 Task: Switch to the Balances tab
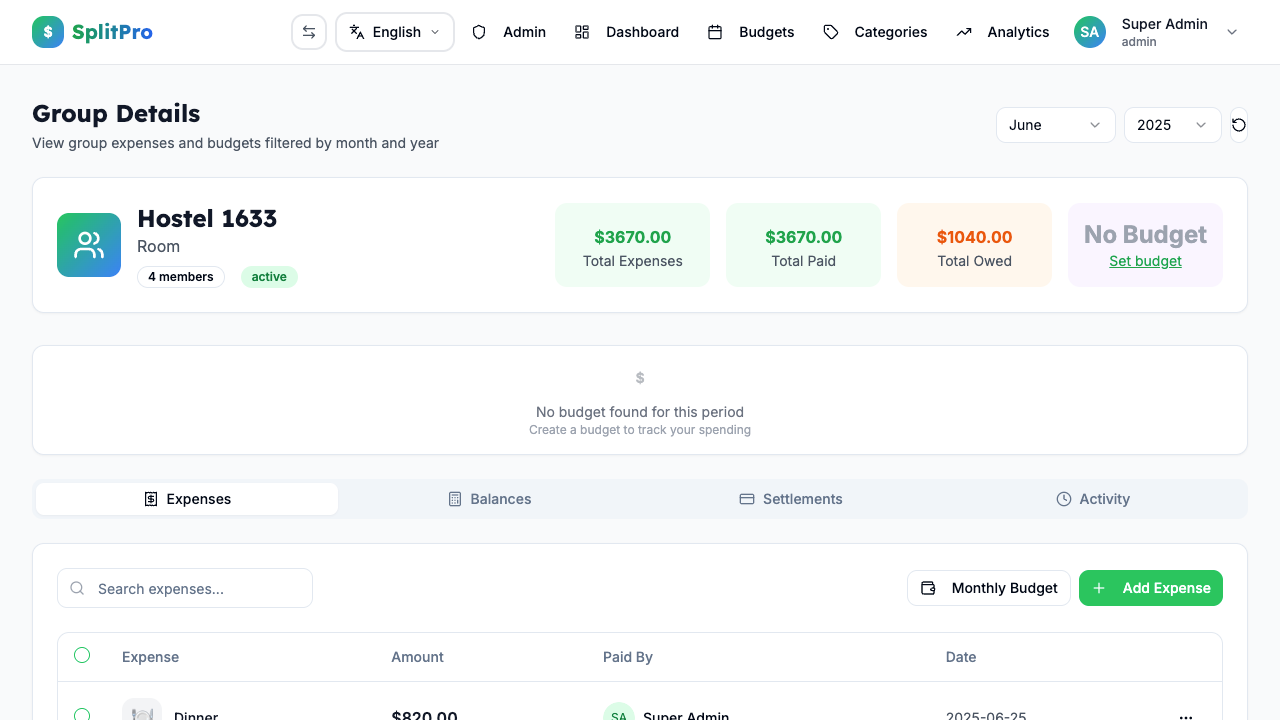[490, 498]
